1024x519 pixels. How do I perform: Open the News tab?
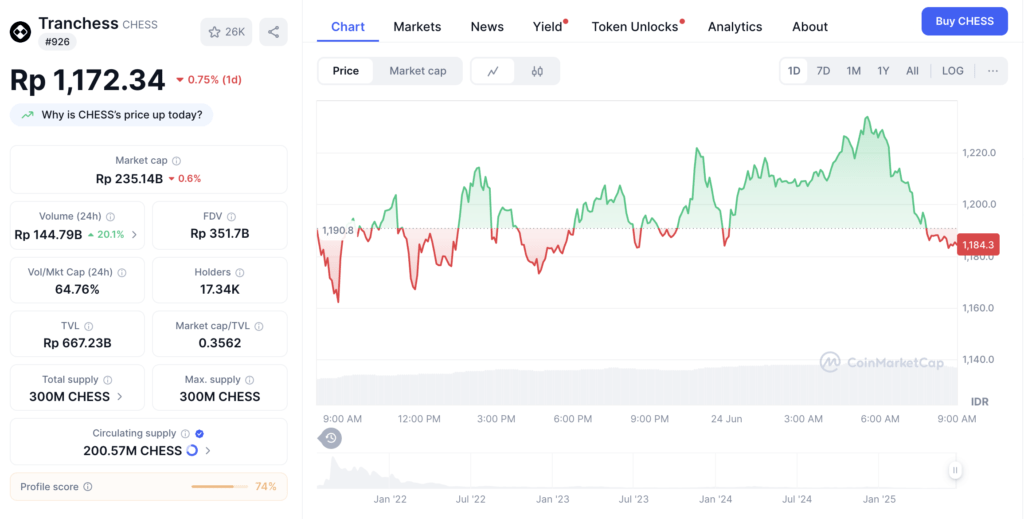point(487,27)
